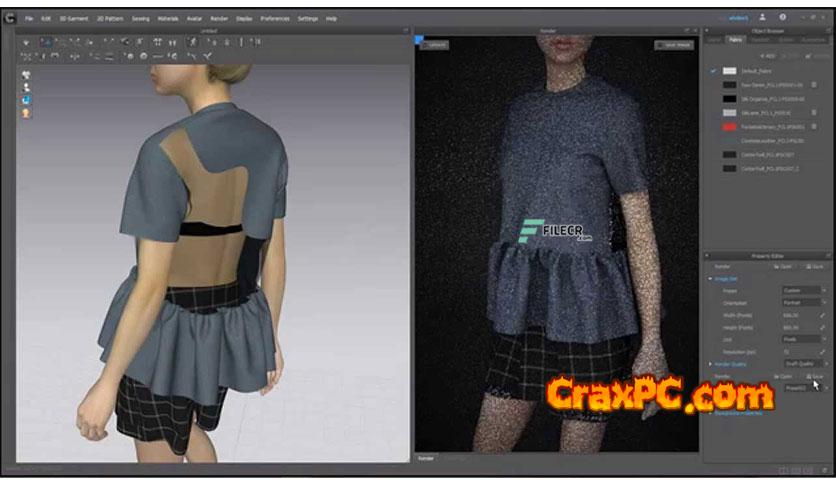Screen dimensions: 836x484
Task: Toggle the checkmark next to Default Fabric
Action: [713, 72]
